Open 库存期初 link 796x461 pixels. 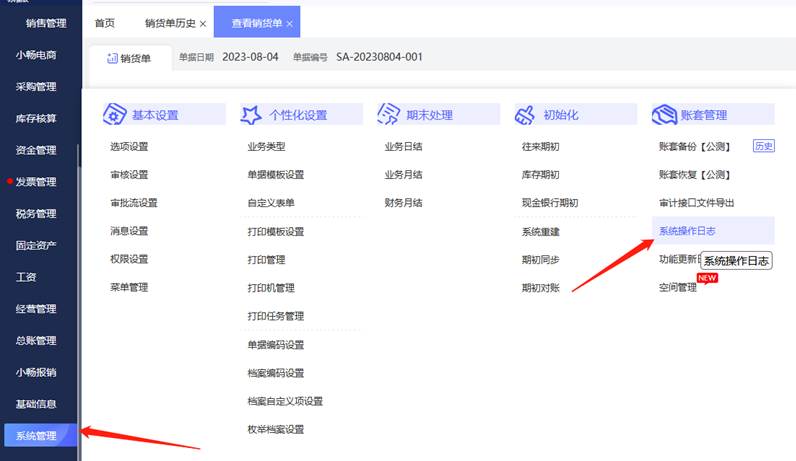tap(540, 175)
